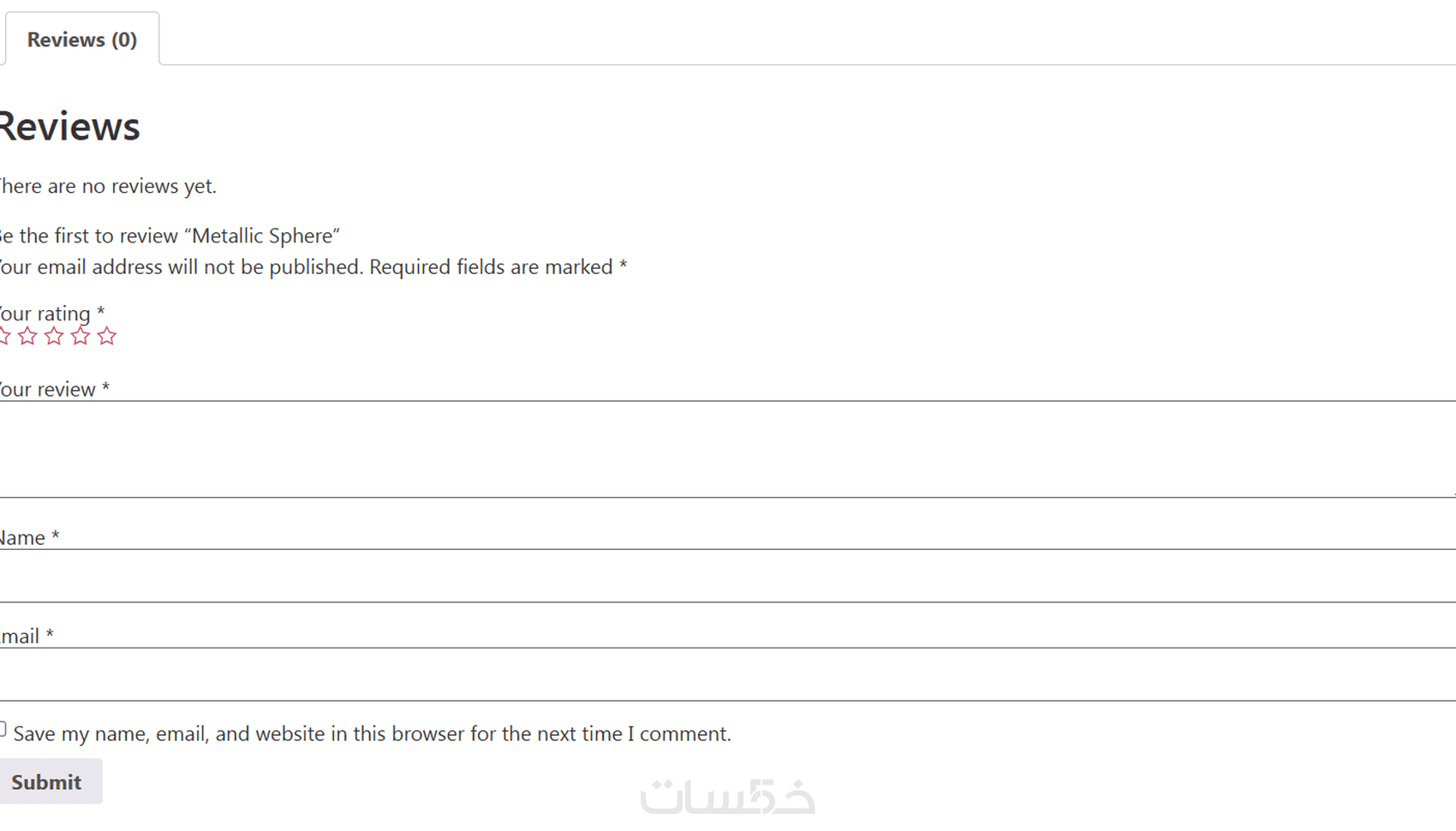Rate Metallic Sphere five stars
Image resolution: width=1456 pixels, height=831 pixels.
coord(107,336)
